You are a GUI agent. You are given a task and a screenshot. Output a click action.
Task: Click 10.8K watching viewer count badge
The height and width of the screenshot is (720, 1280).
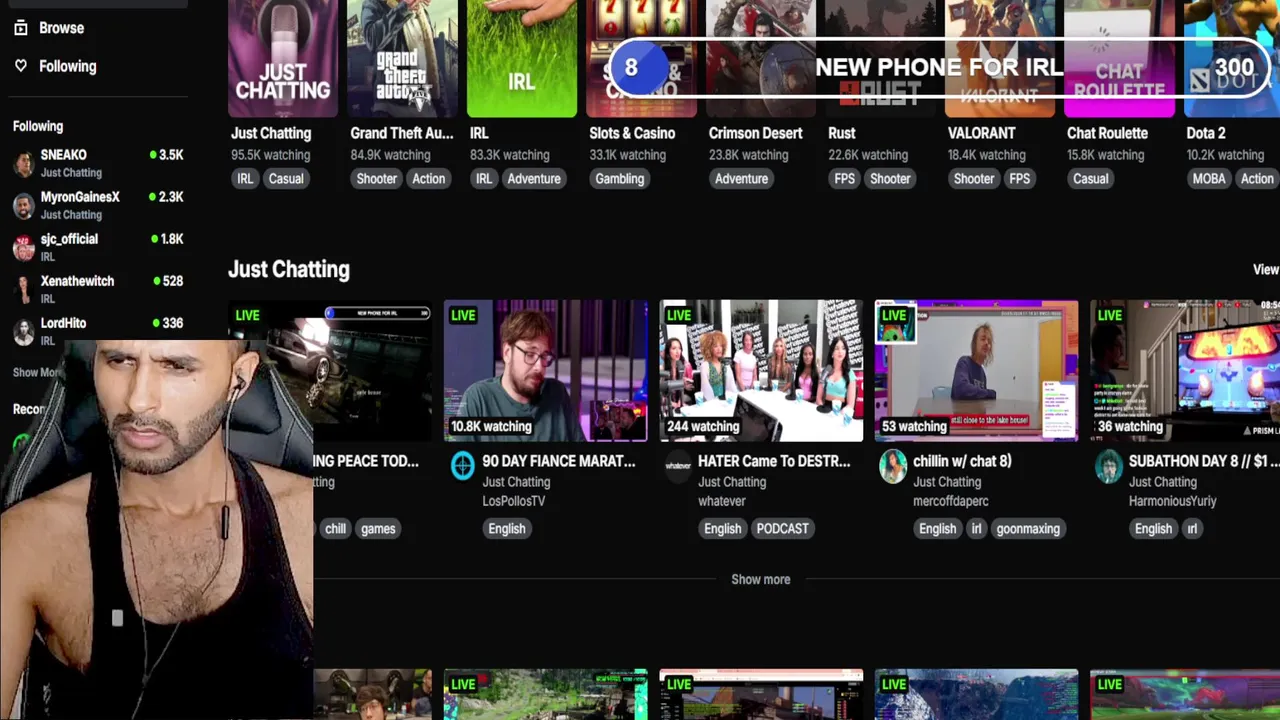(x=491, y=426)
